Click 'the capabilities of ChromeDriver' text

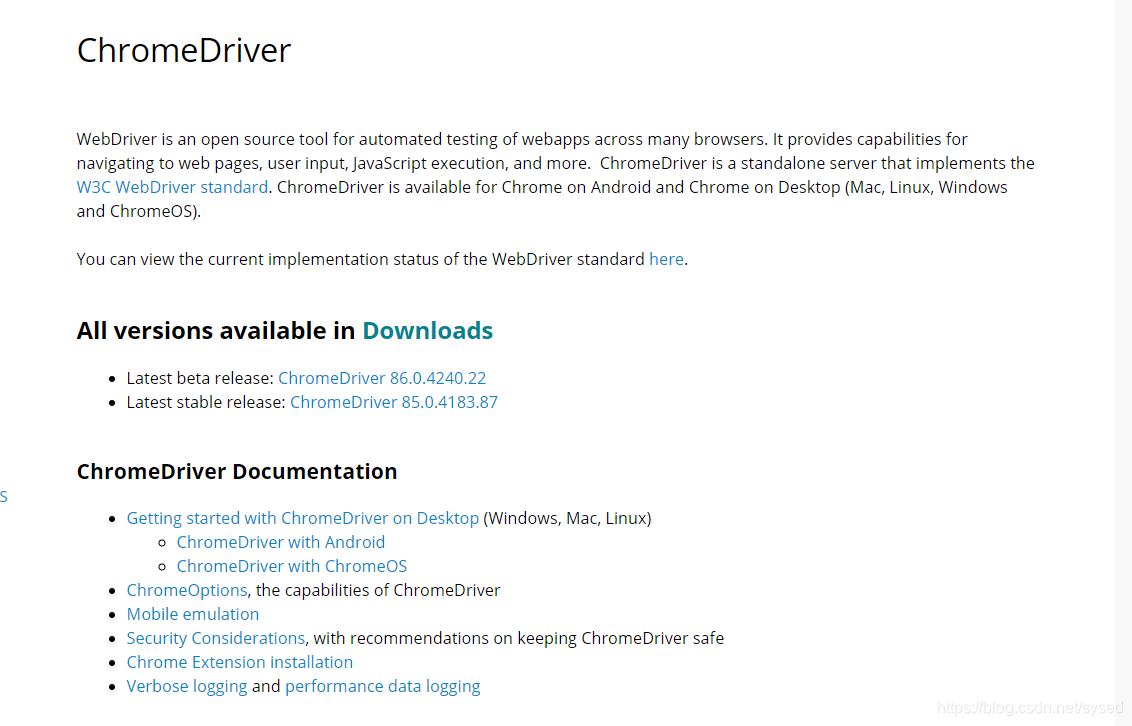[x=378, y=590]
